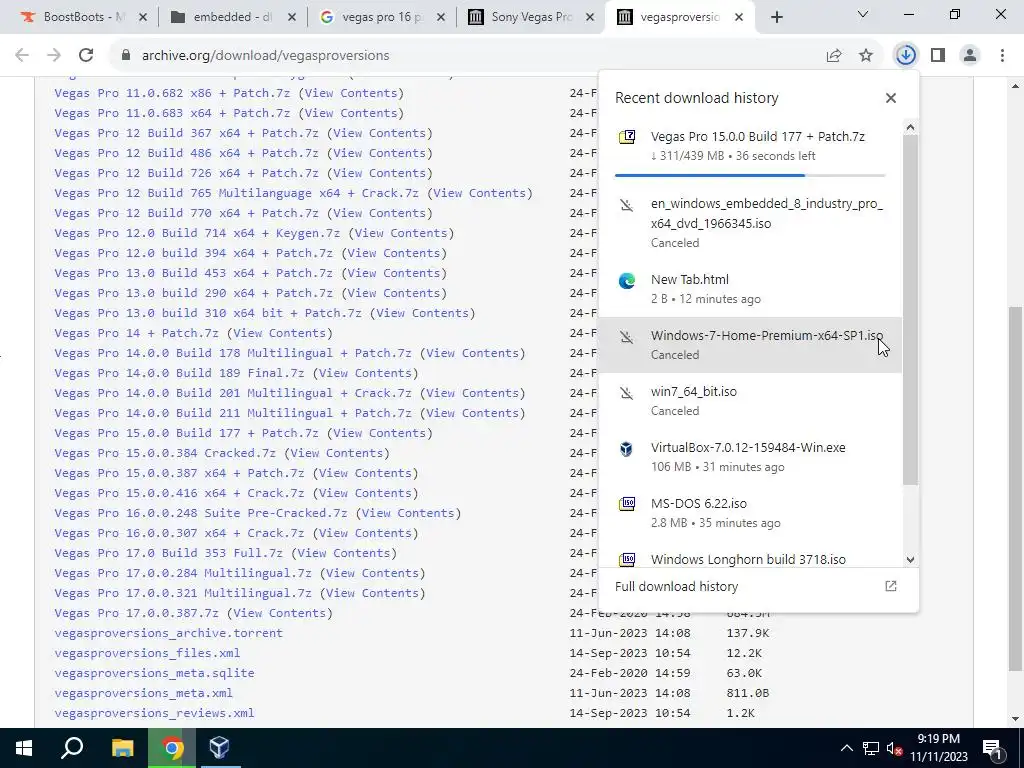Reload the archive.org page
1024x768 pixels.
pyautogui.click(x=86, y=56)
